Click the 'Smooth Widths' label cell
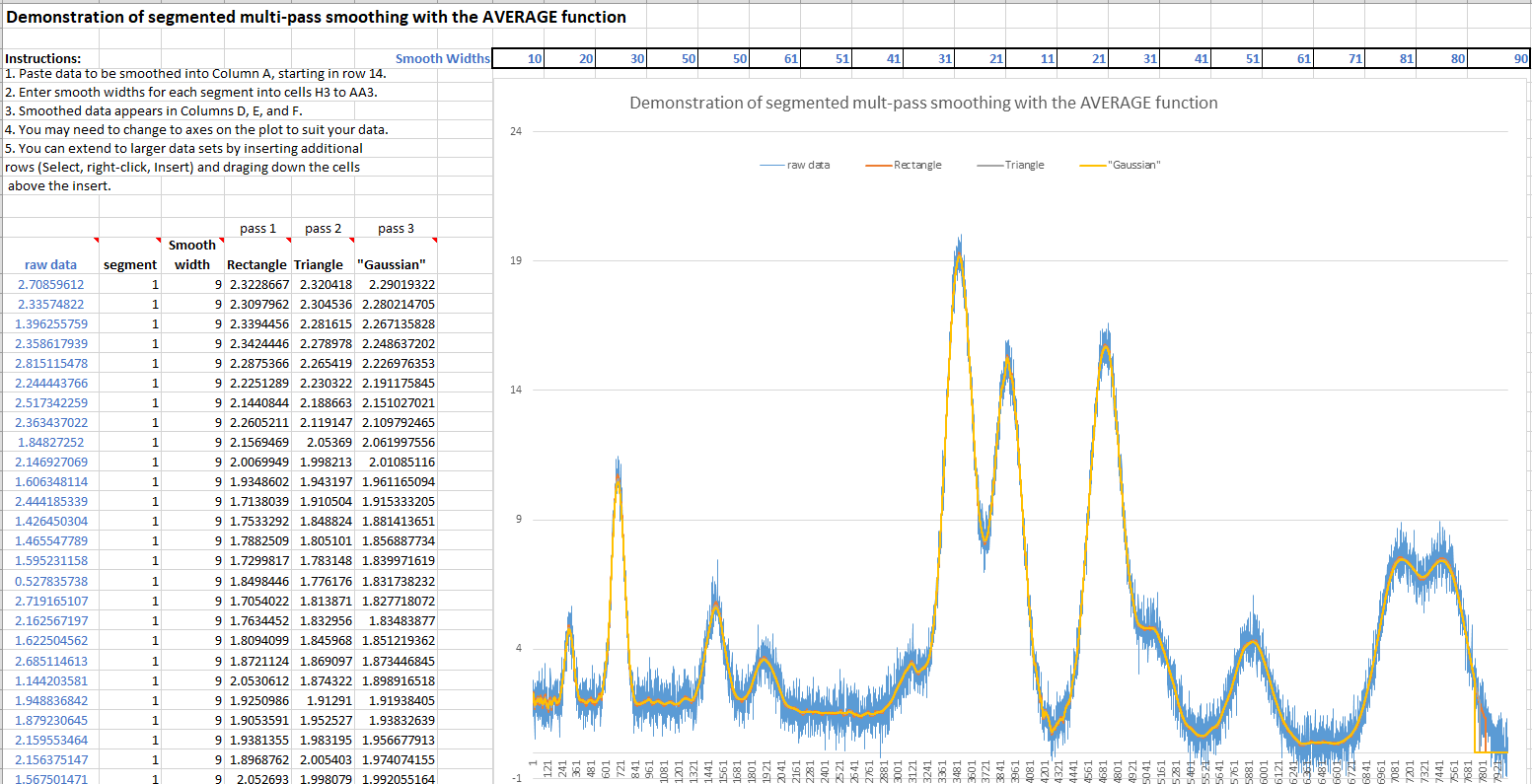Viewport: 1532px width, 784px height. [442, 58]
